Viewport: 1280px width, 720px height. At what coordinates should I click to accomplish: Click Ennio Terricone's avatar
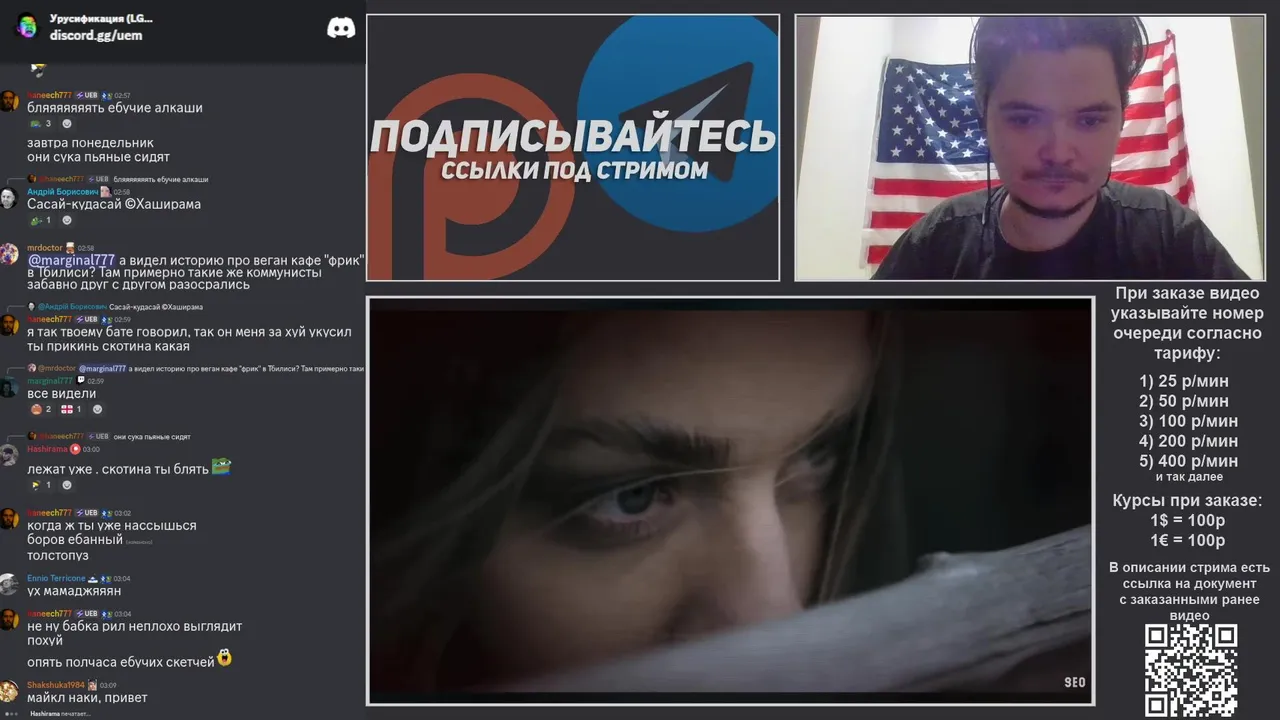click(9, 584)
